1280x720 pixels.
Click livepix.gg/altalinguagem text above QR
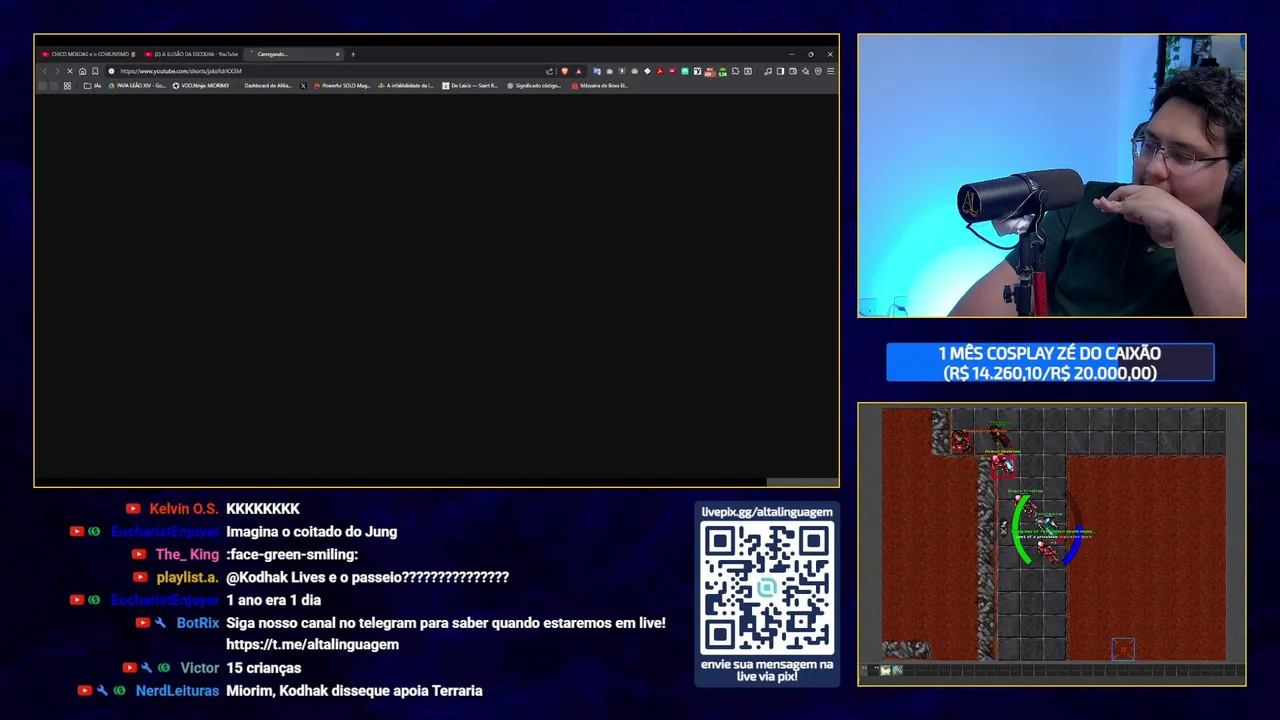[x=766, y=512]
